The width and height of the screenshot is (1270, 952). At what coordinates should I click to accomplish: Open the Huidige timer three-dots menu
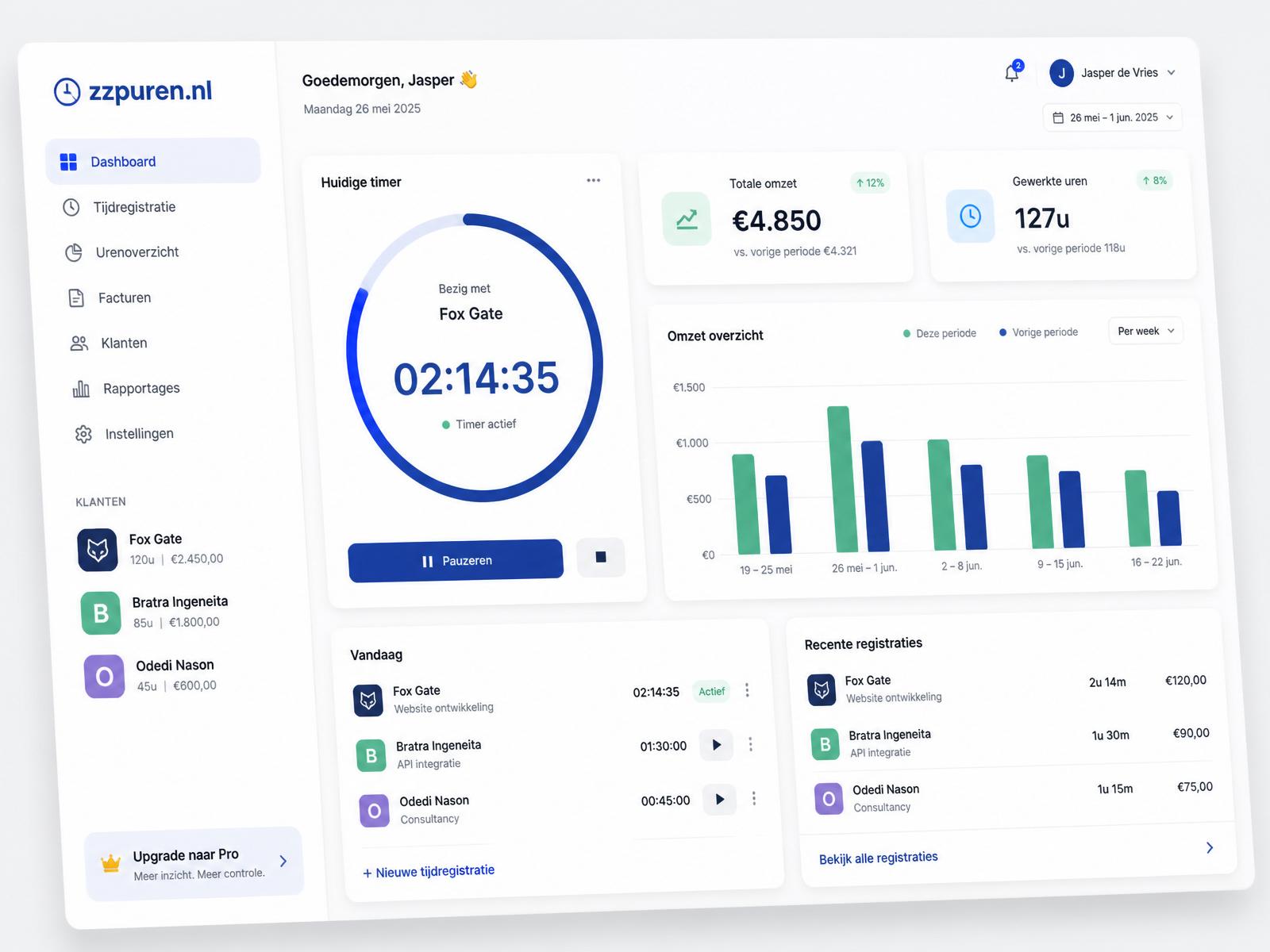click(593, 180)
